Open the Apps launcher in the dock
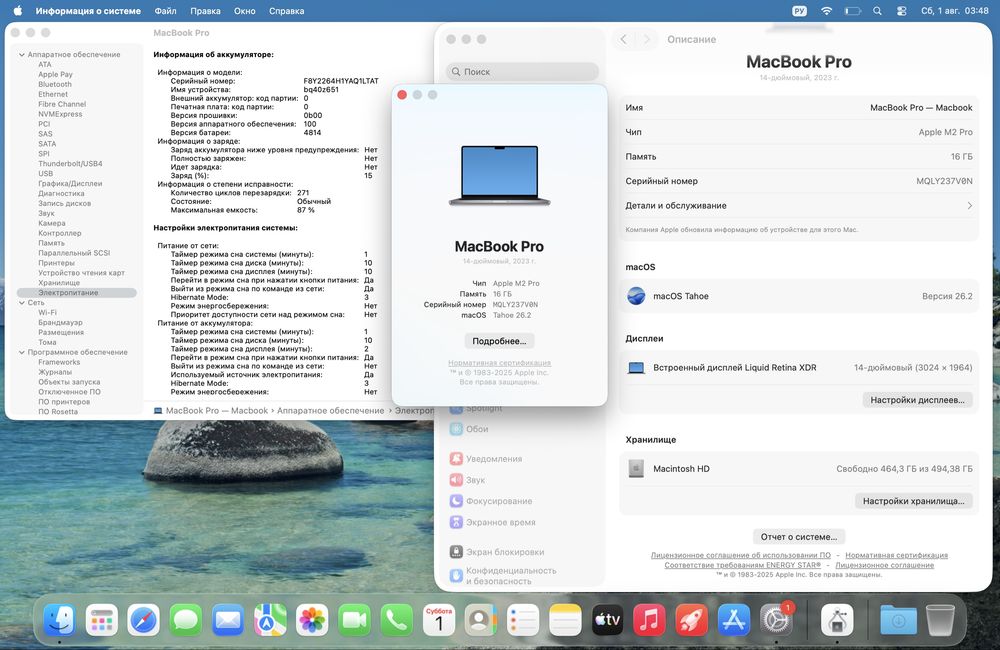 click(102, 619)
